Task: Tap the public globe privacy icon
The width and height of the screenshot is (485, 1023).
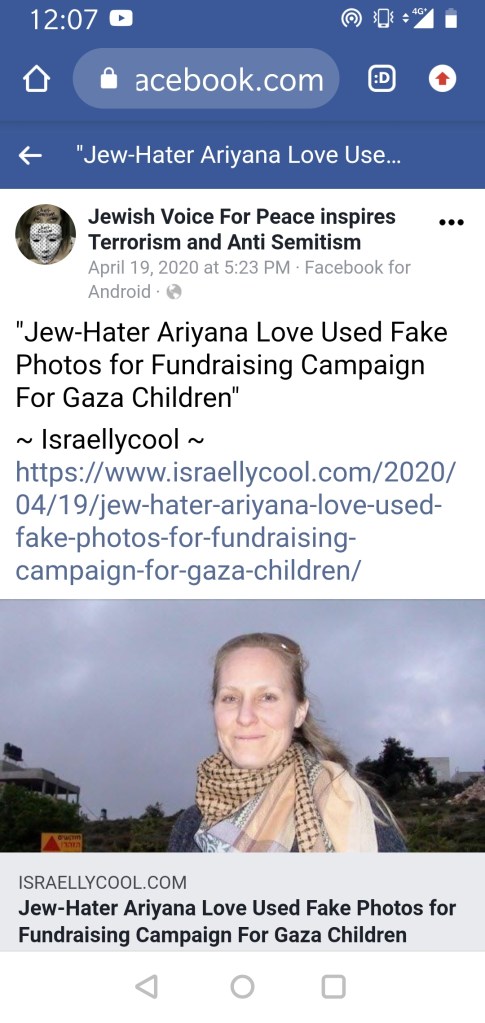Action: click(x=174, y=292)
